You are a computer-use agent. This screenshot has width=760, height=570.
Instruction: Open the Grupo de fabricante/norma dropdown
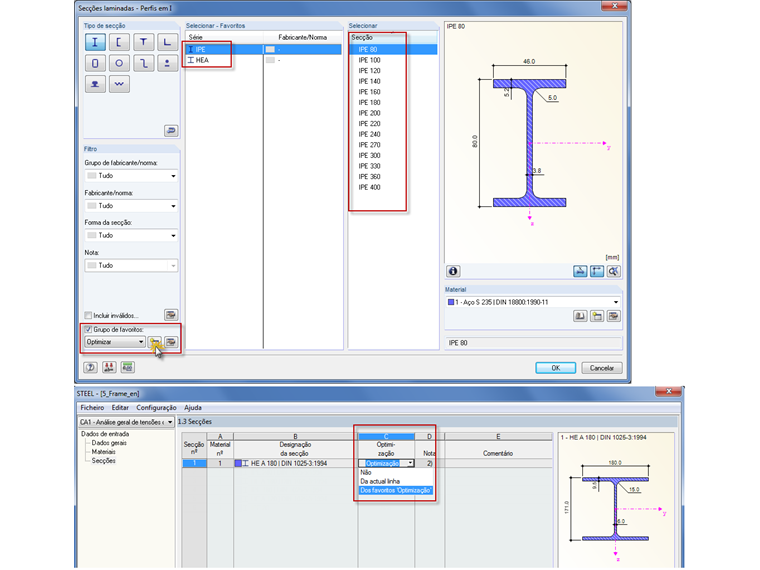tap(131, 176)
